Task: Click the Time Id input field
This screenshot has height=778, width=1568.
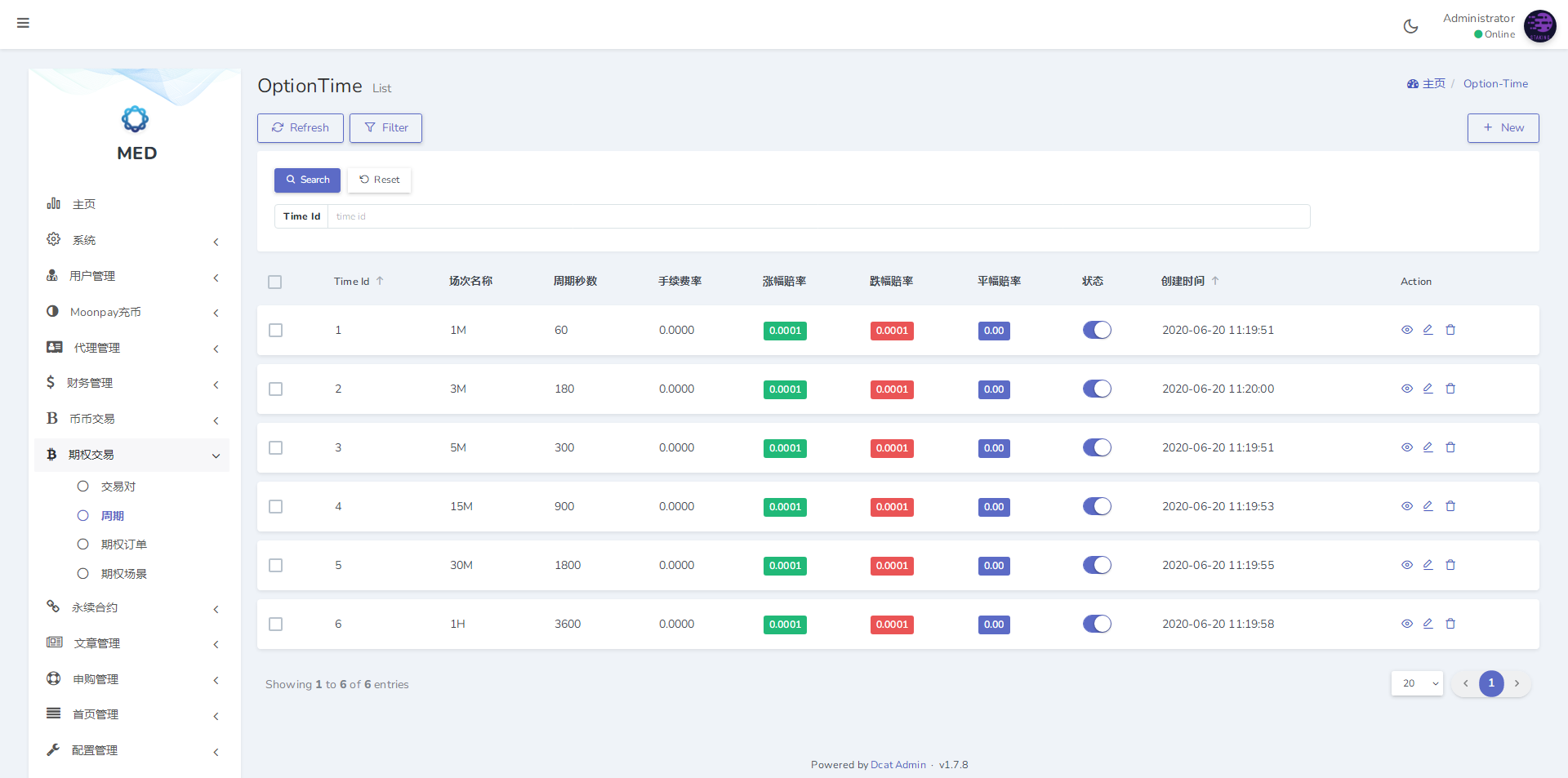Action: point(817,216)
